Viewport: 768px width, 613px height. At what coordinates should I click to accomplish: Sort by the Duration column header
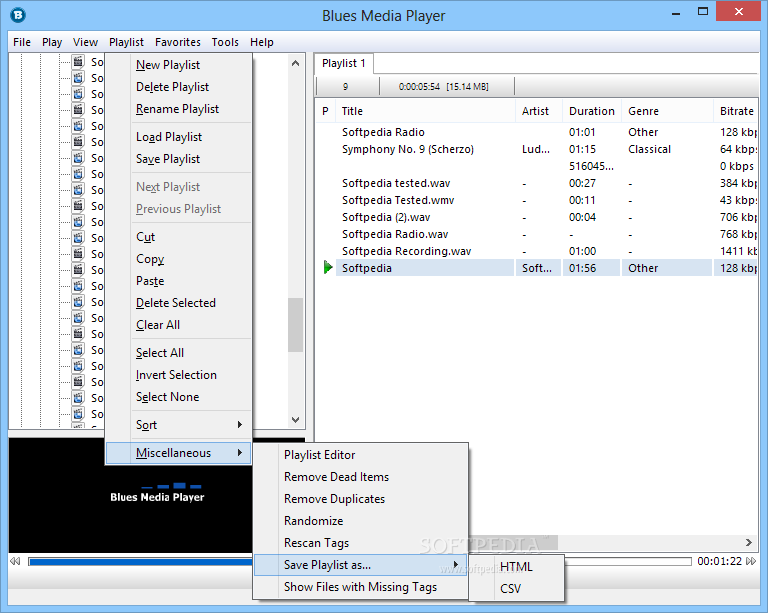pyautogui.click(x=592, y=111)
